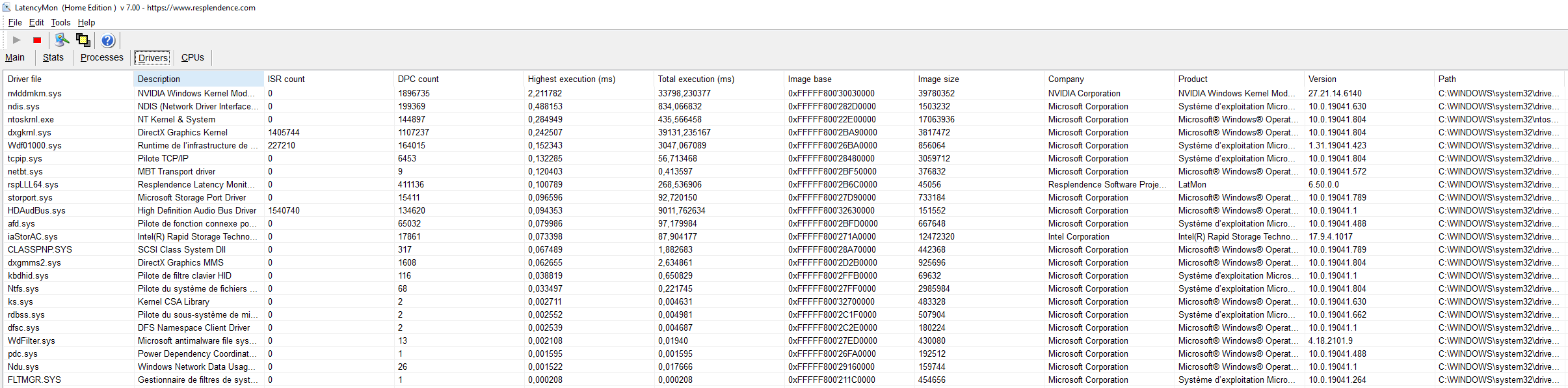Click the ISR count column header

pos(286,79)
